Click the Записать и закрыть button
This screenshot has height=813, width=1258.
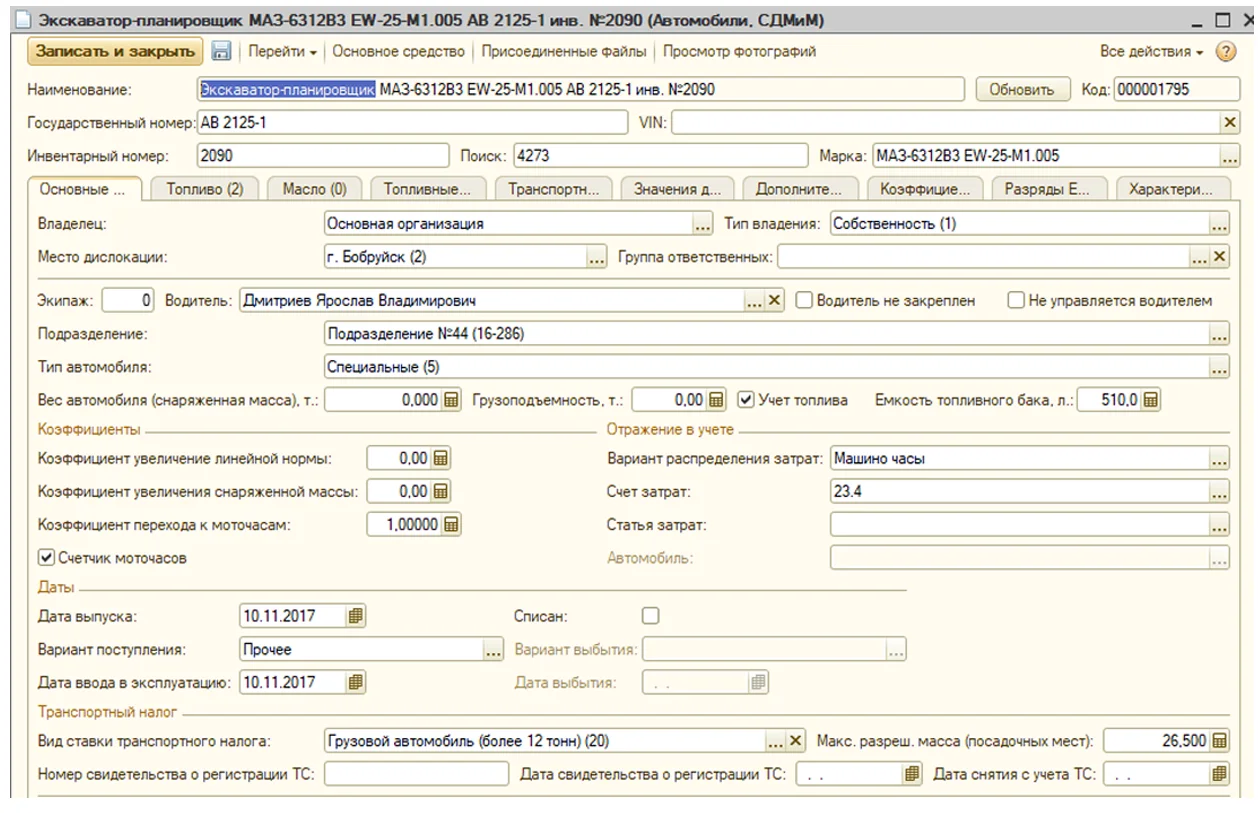click(115, 51)
